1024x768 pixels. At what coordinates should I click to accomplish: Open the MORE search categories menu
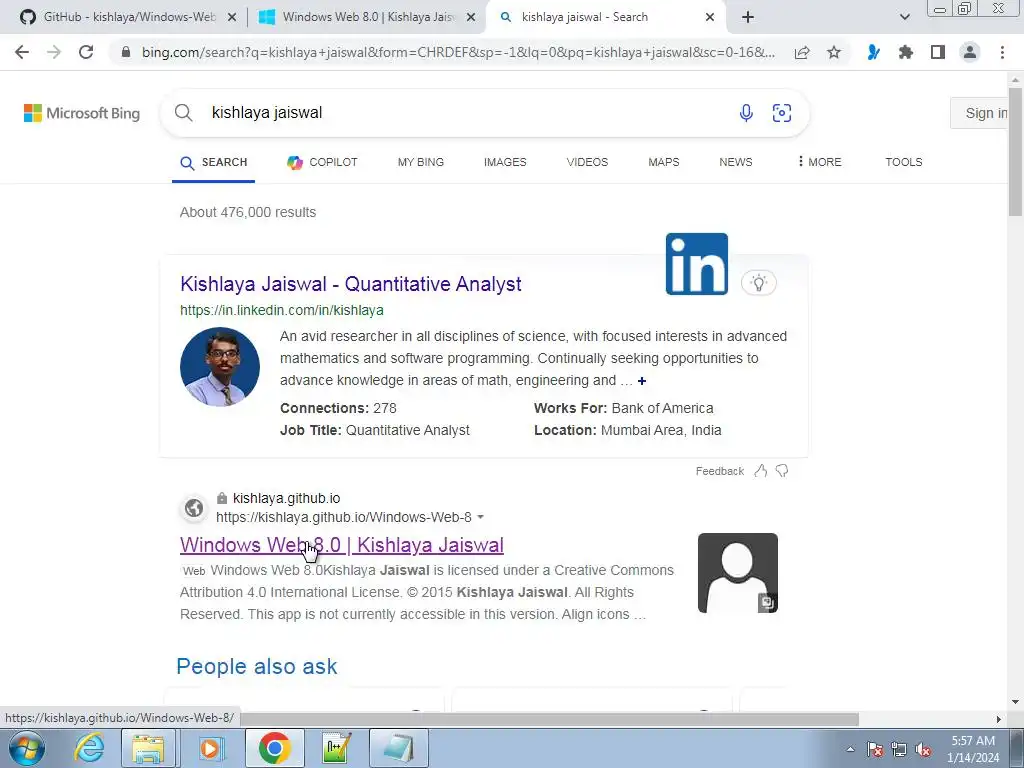pos(819,162)
